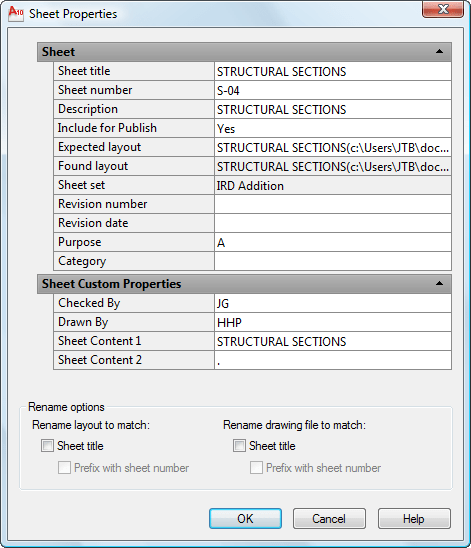Image resolution: width=471 pixels, height=548 pixels.
Task: Click the Revision date value cell
Action: [x=333, y=223]
